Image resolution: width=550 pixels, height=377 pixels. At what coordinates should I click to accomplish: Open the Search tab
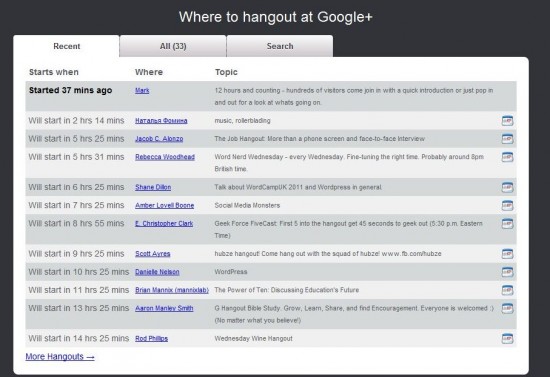280,46
